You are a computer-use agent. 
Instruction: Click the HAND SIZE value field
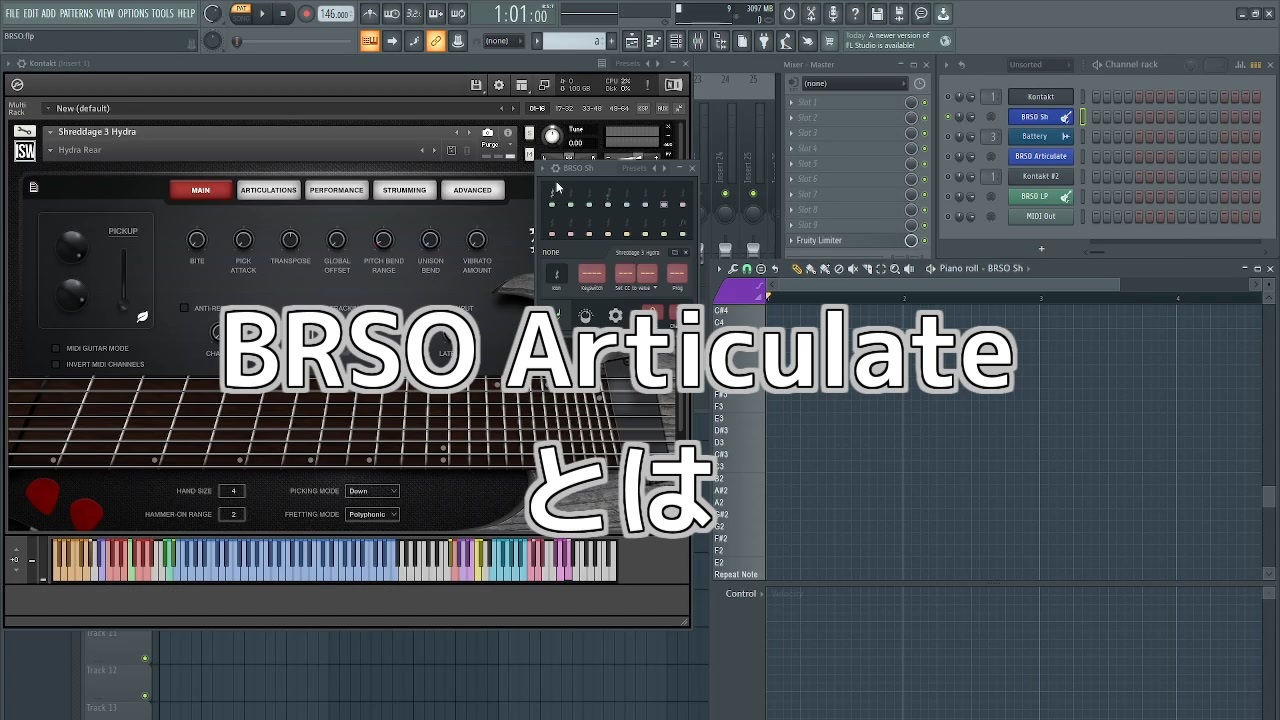click(x=233, y=491)
